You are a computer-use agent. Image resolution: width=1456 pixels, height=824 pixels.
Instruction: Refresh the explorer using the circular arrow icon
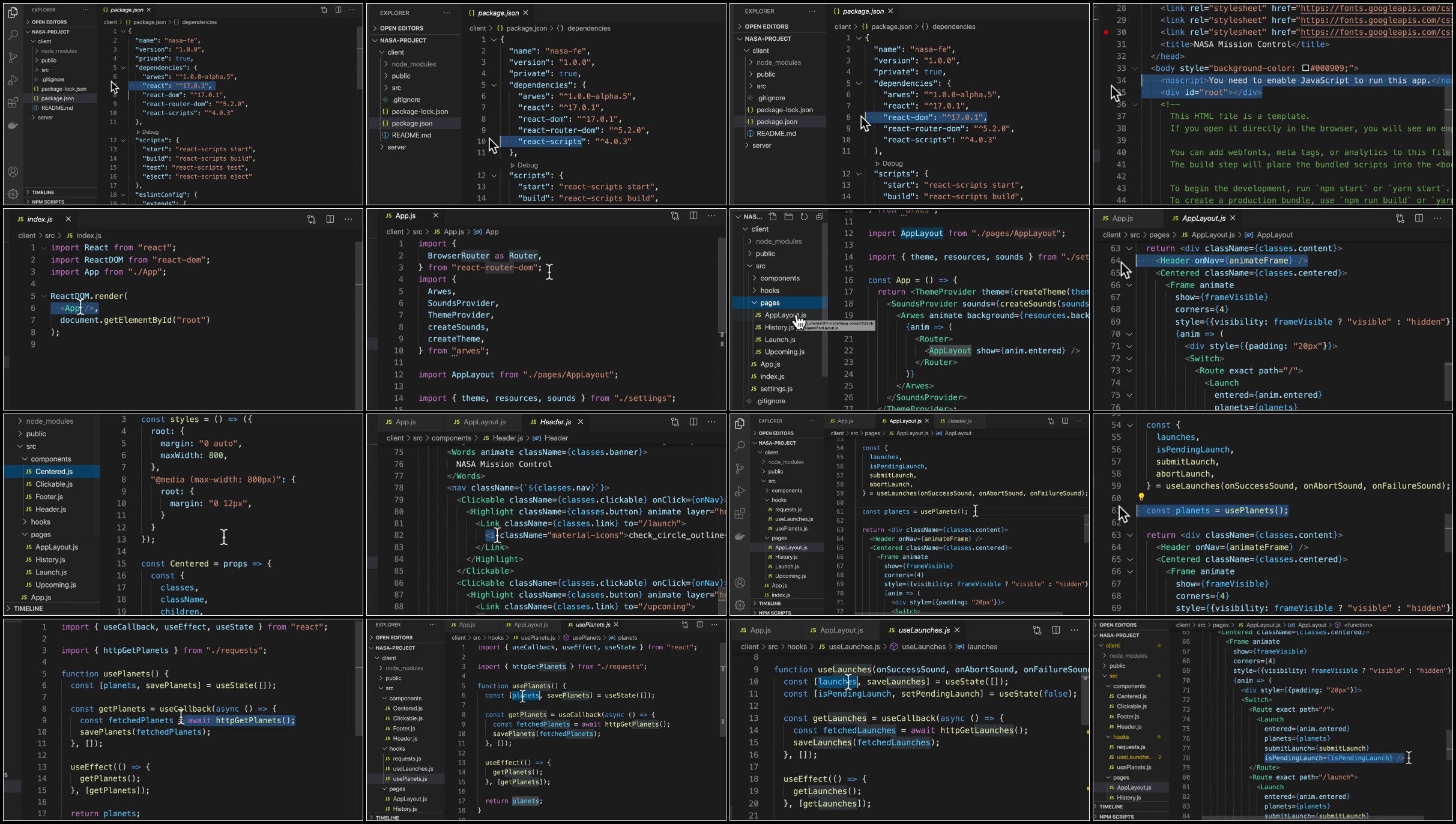(804, 217)
